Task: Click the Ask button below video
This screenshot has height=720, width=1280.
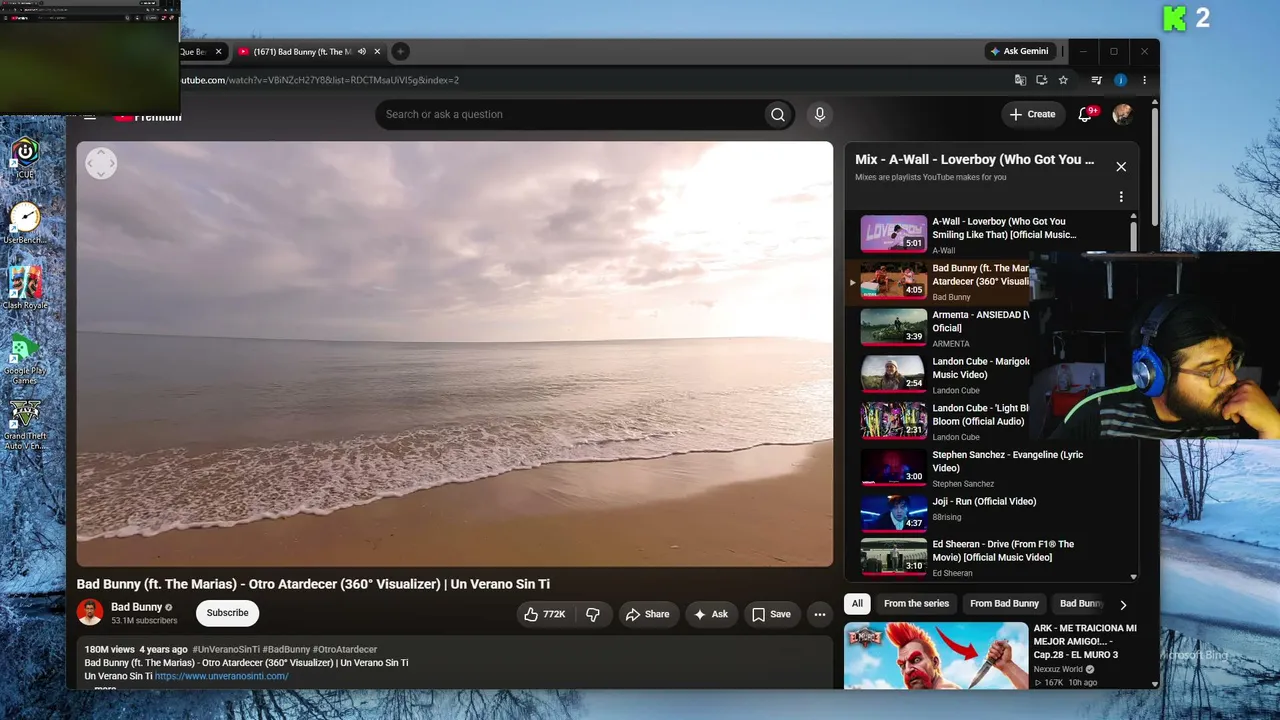Action: click(x=711, y=614)
